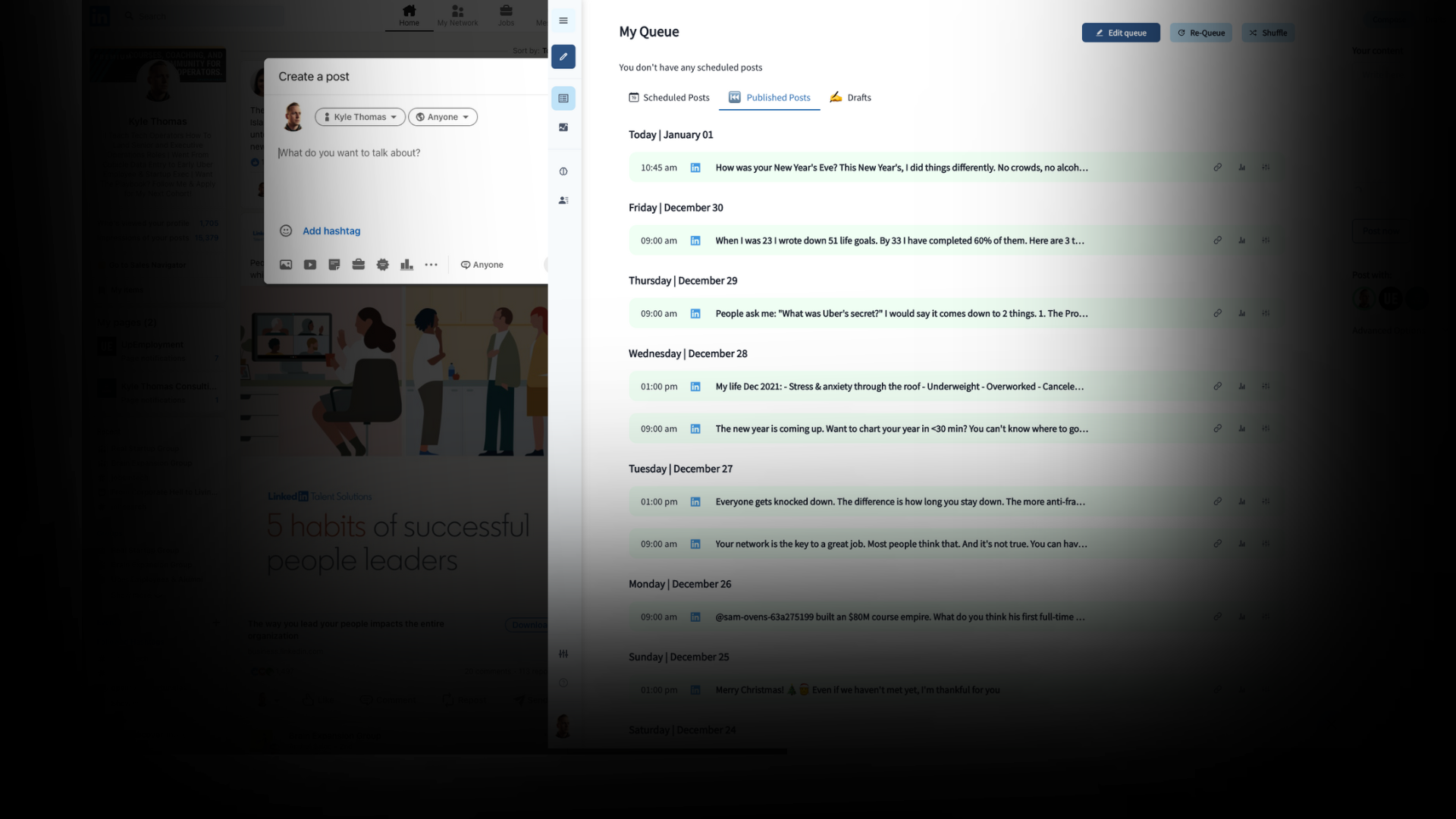
Task: Click the add video icon
Action: click(x=310, y=265)
